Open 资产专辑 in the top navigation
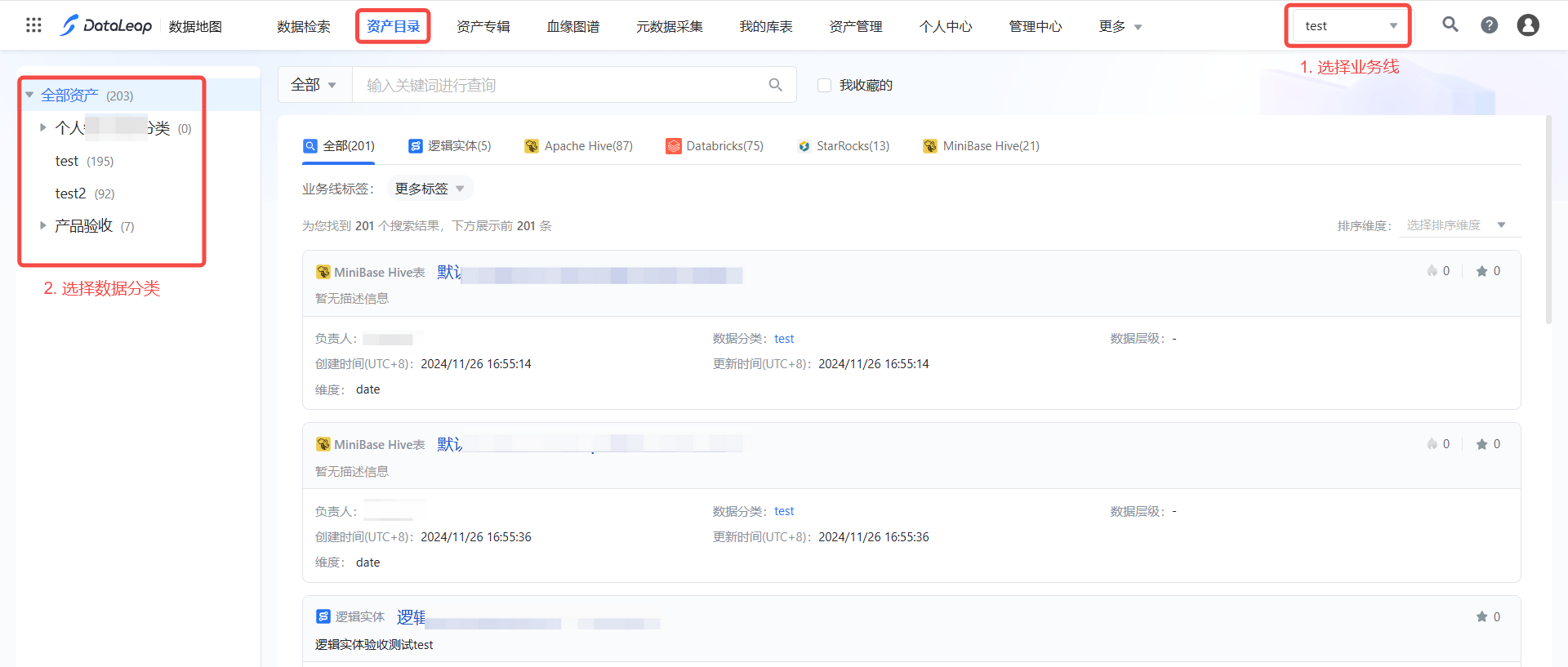 [483, 26]
